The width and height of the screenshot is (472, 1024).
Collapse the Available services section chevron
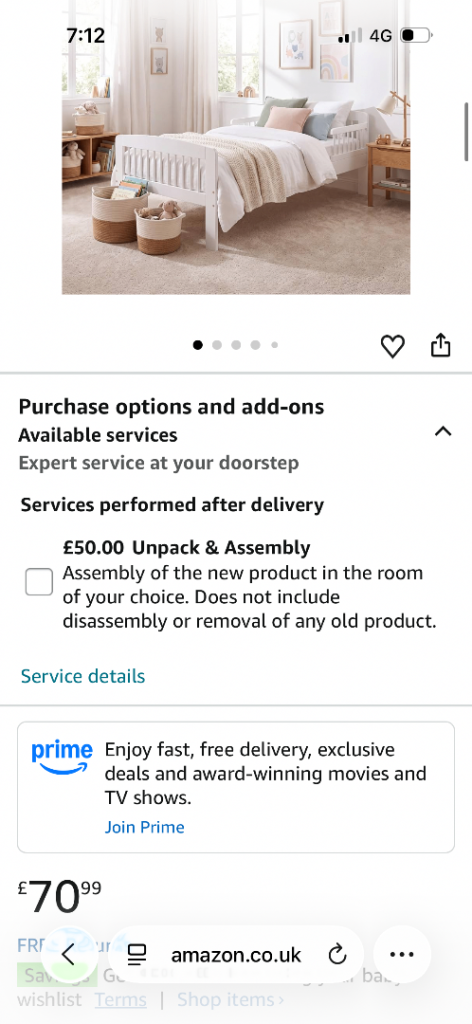click(x=443, y=431)
